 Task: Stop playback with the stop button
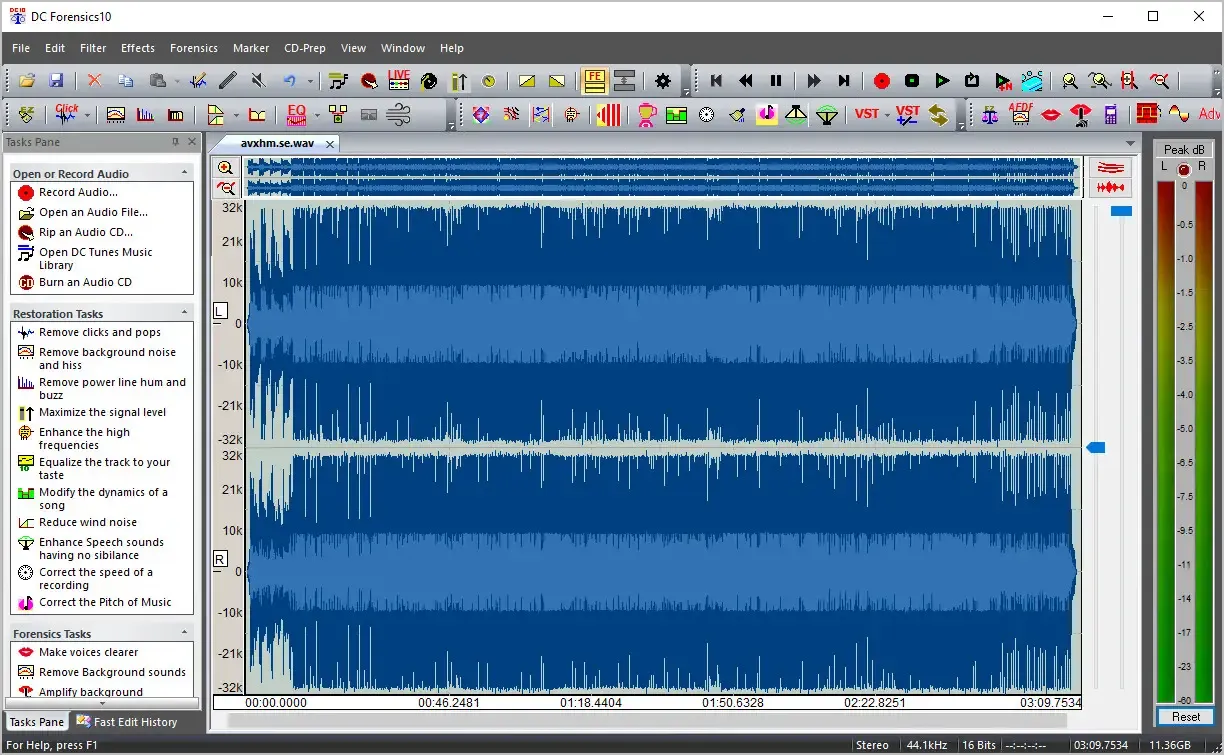click(x=912, y=81)
